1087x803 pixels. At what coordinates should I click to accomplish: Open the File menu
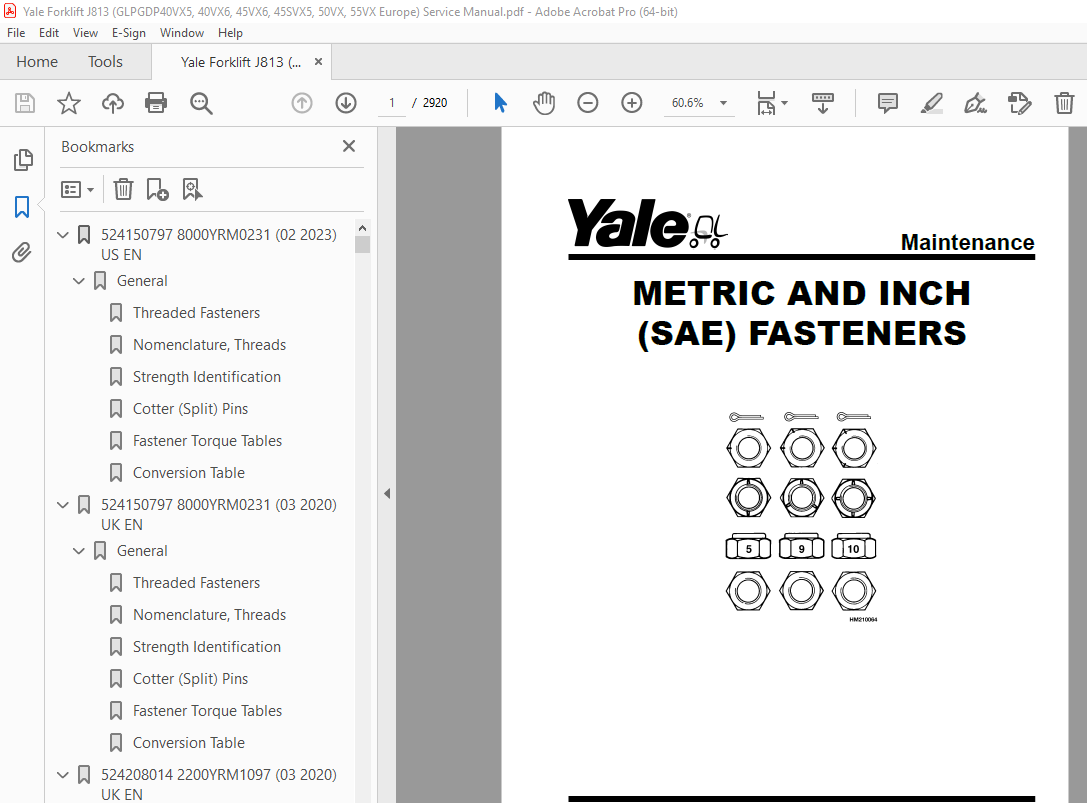coord(16,33)
